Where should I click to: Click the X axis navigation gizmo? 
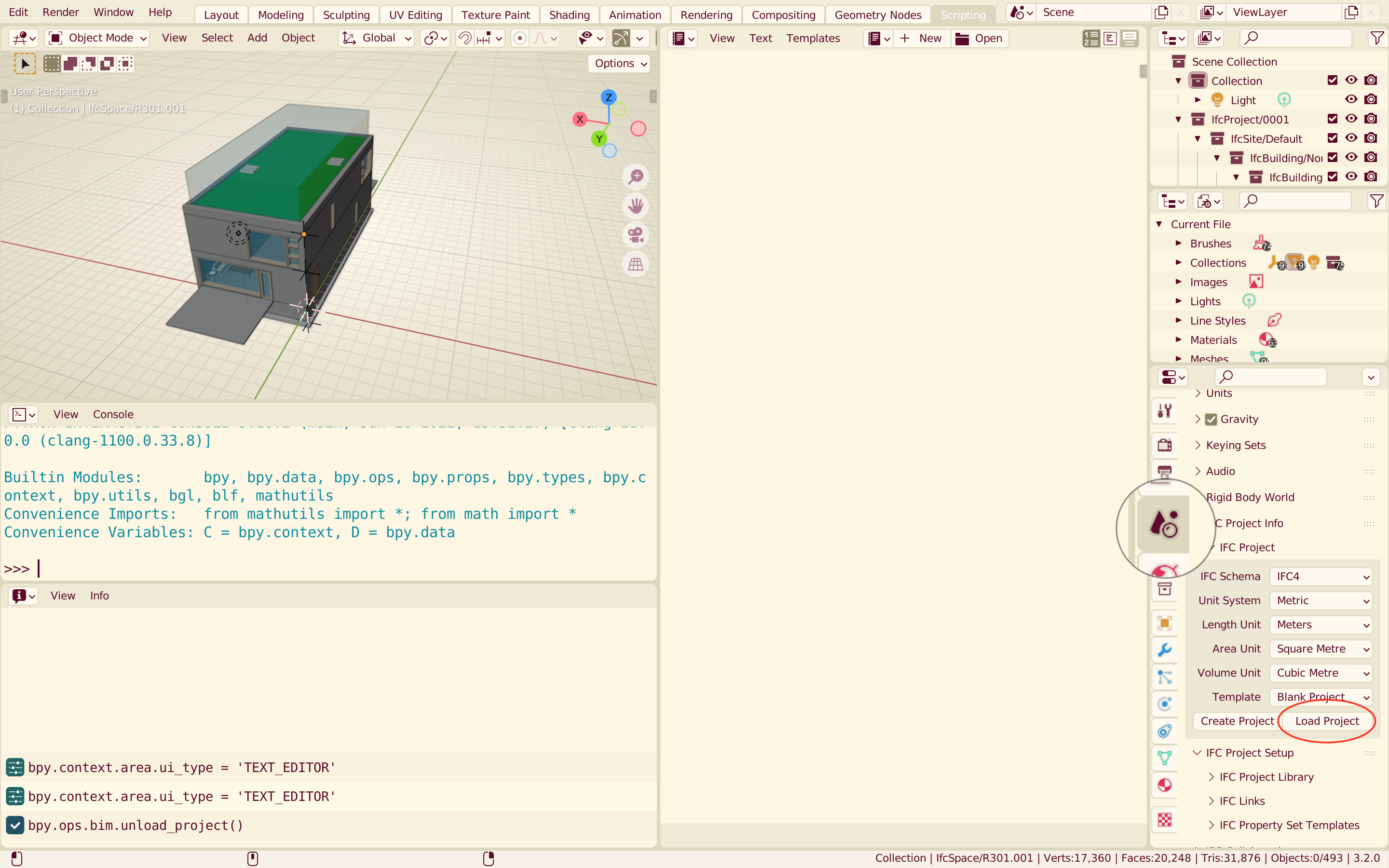580,120
